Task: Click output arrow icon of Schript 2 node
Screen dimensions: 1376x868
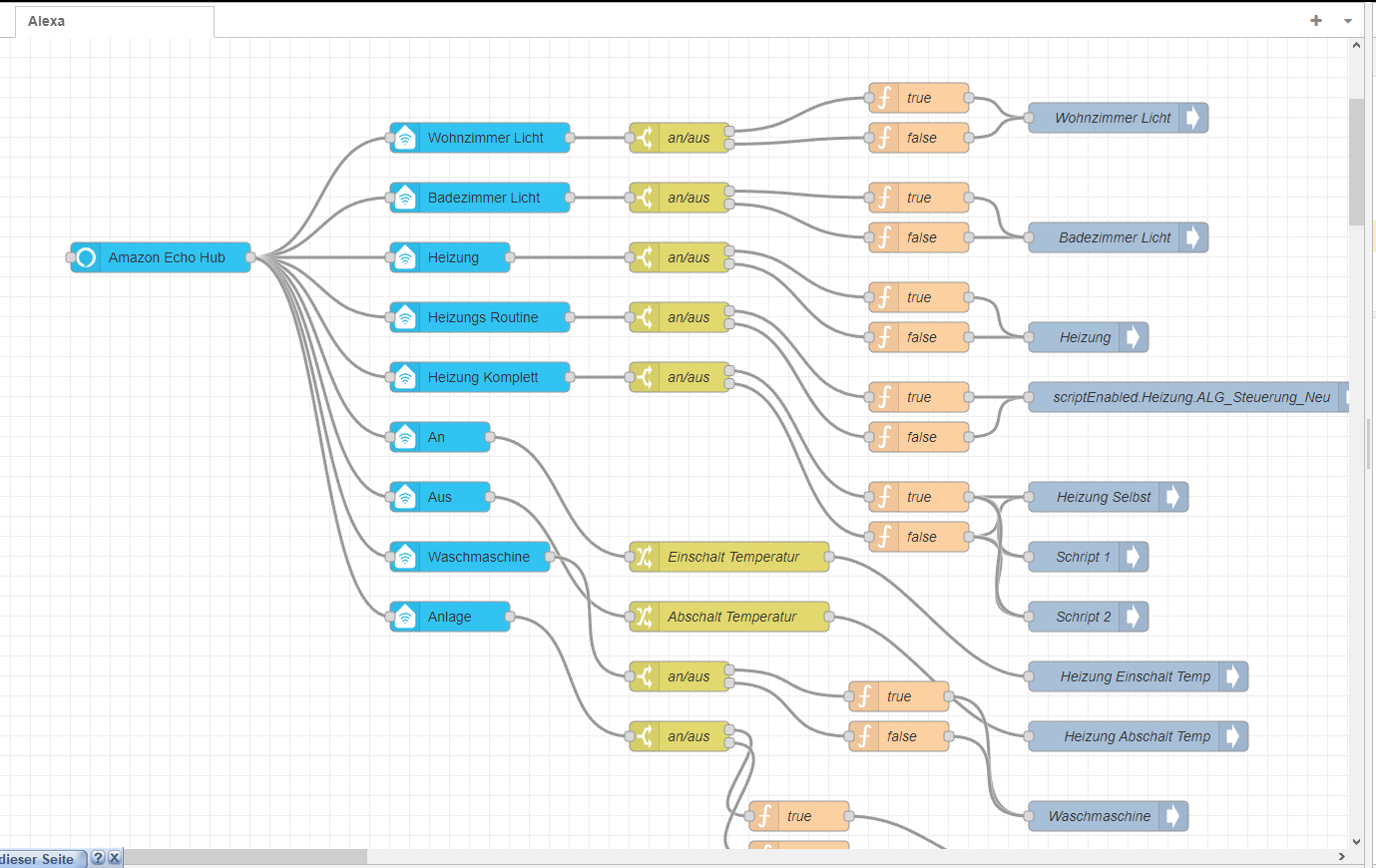Action: click(x=1133, y=617)
